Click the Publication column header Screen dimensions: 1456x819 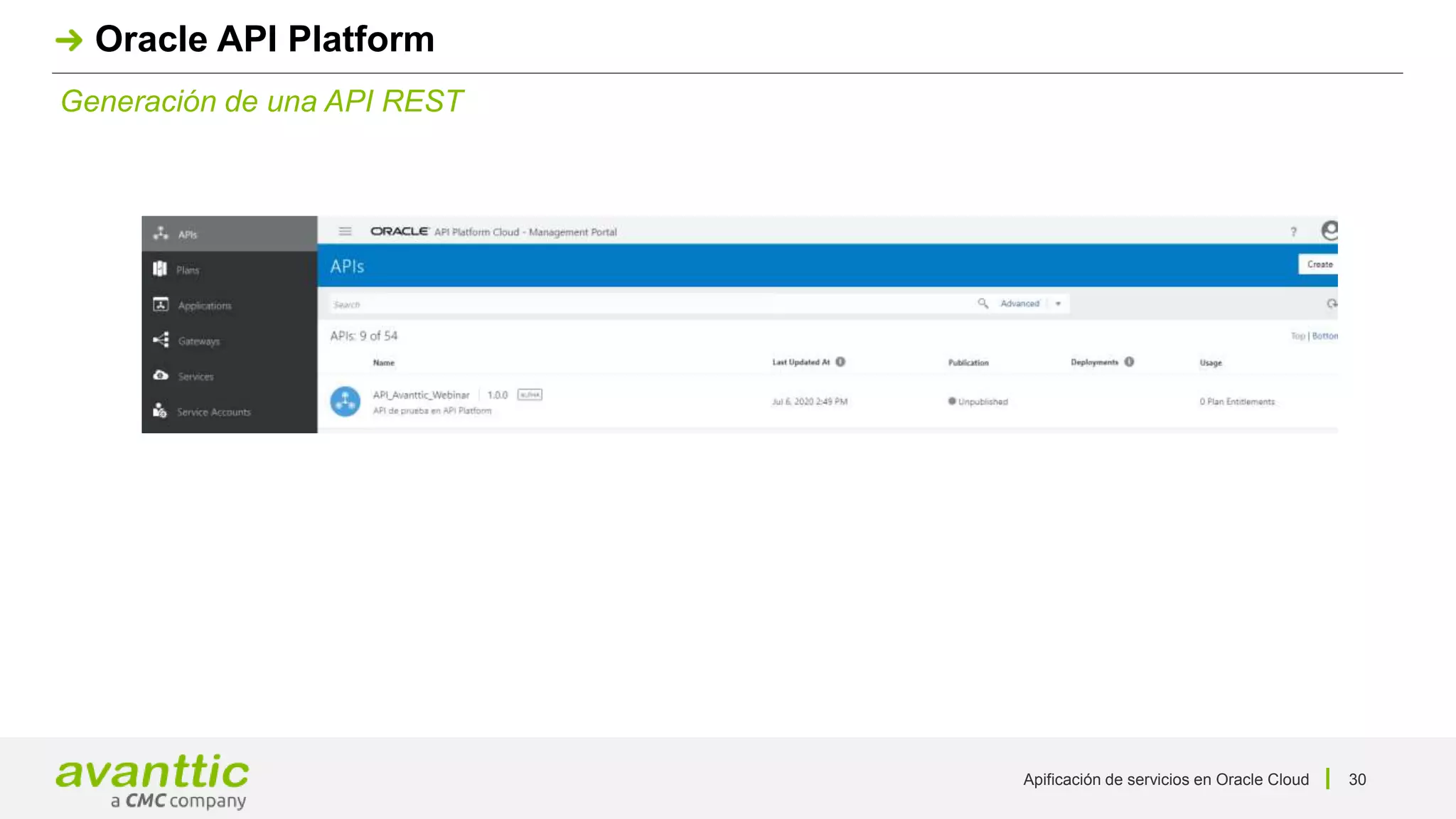(x=968, y=363)
